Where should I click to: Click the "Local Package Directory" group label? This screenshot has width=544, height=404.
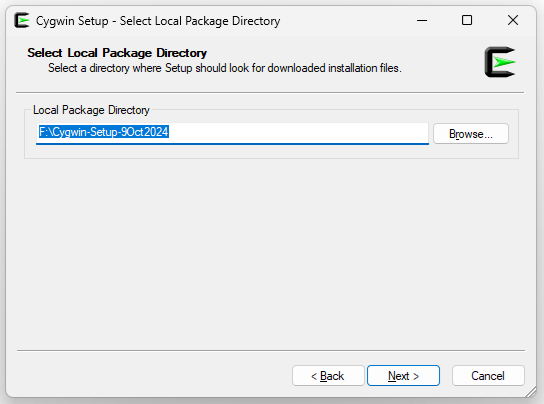click(91, 110)
